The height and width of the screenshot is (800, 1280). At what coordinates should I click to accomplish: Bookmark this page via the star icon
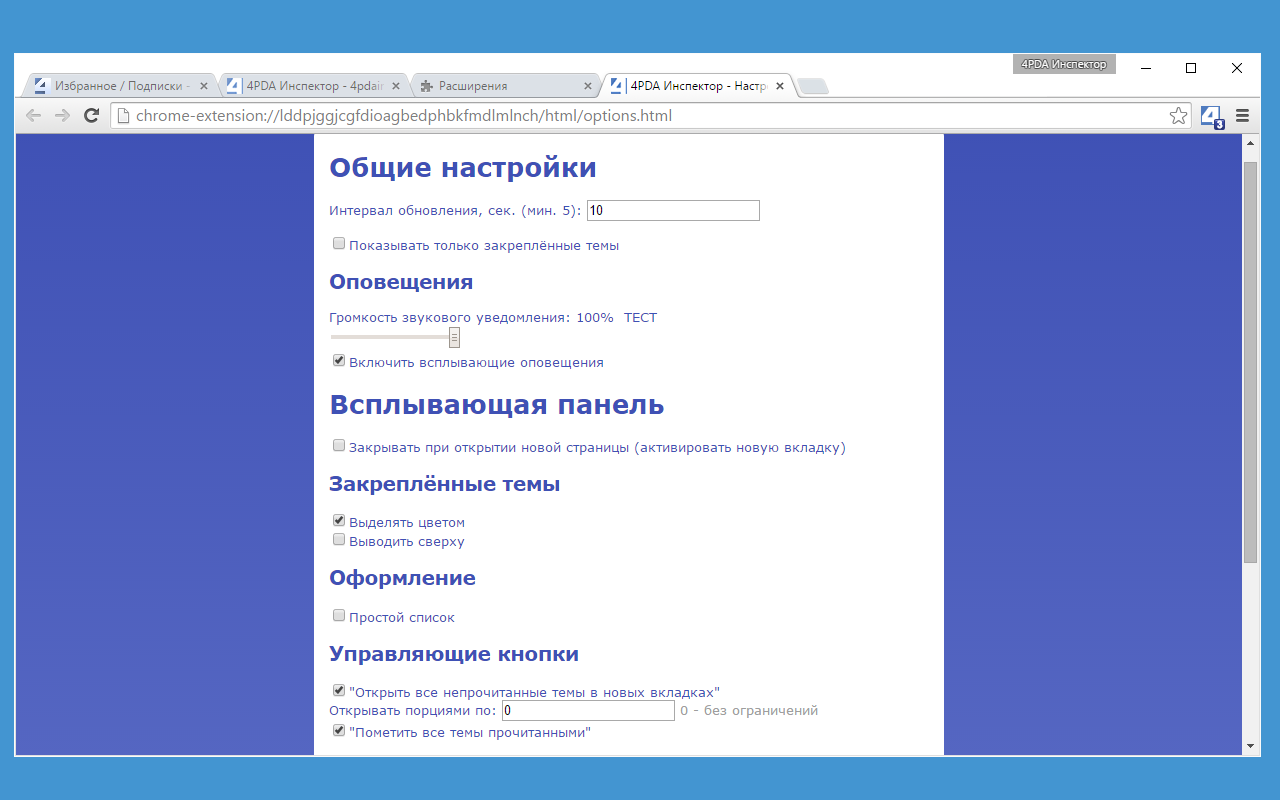1178,115
